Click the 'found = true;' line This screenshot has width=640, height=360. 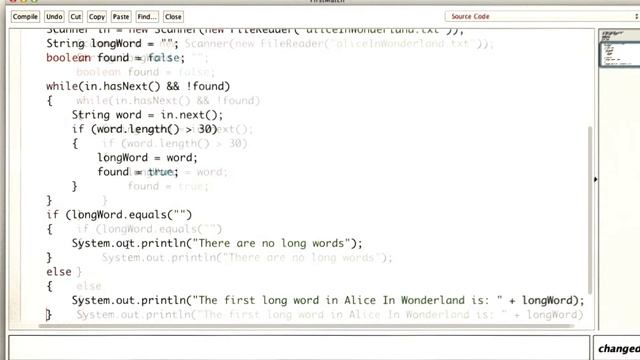(138, 172)
